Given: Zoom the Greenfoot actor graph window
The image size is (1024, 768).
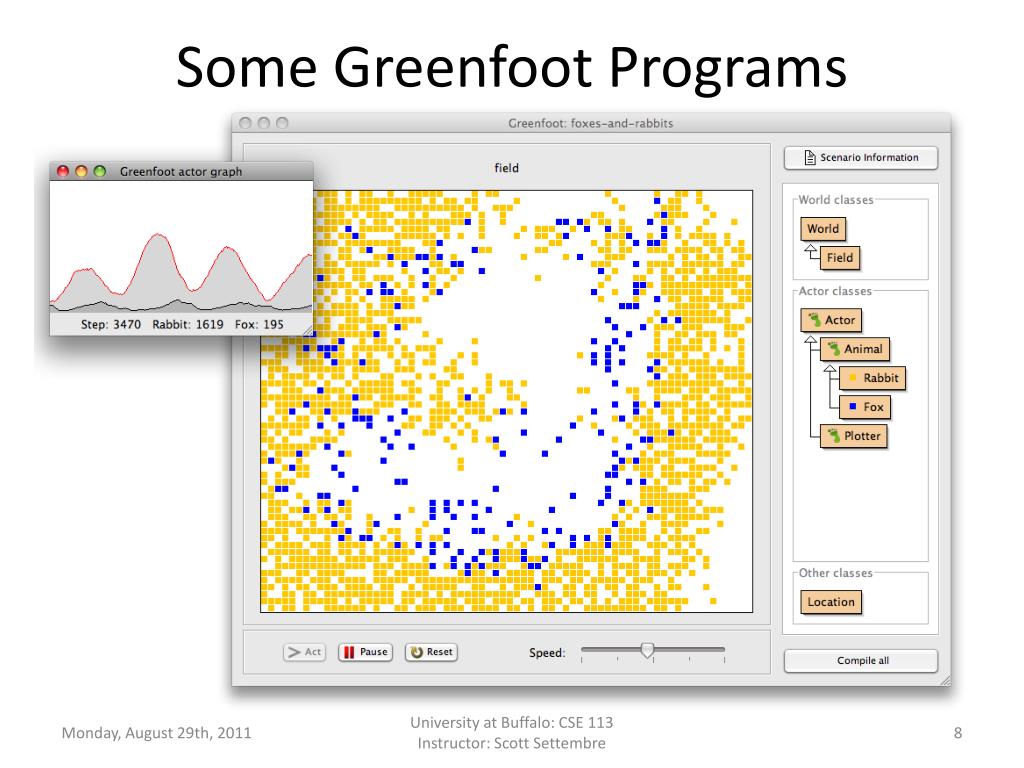Looking at the screenshot, I should click(x=99, y=171).
